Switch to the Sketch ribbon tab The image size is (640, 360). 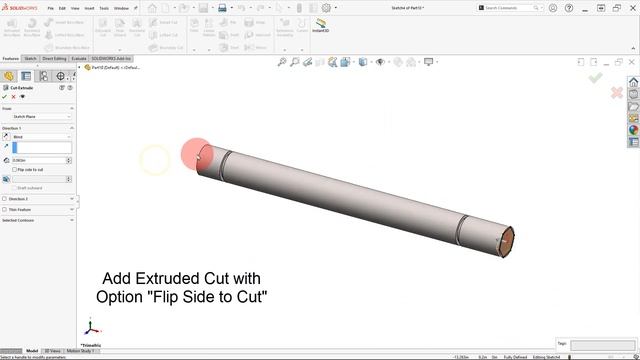click(x=30, y=59)
